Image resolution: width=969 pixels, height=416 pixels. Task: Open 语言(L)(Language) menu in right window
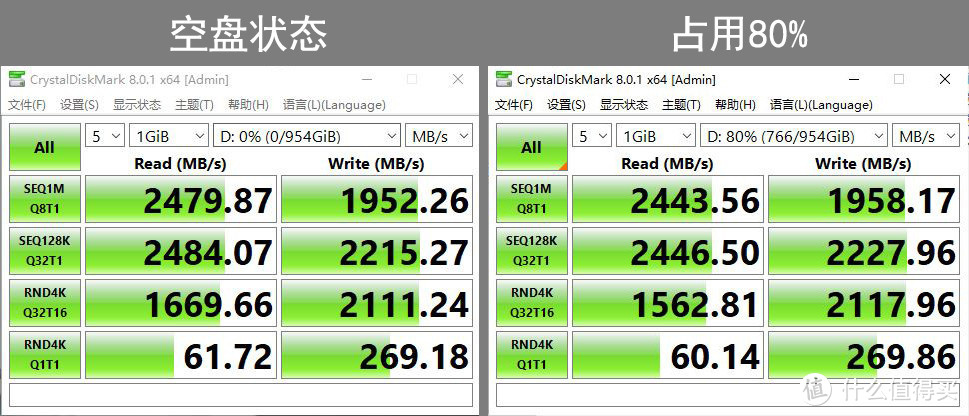tap(821, 105)
